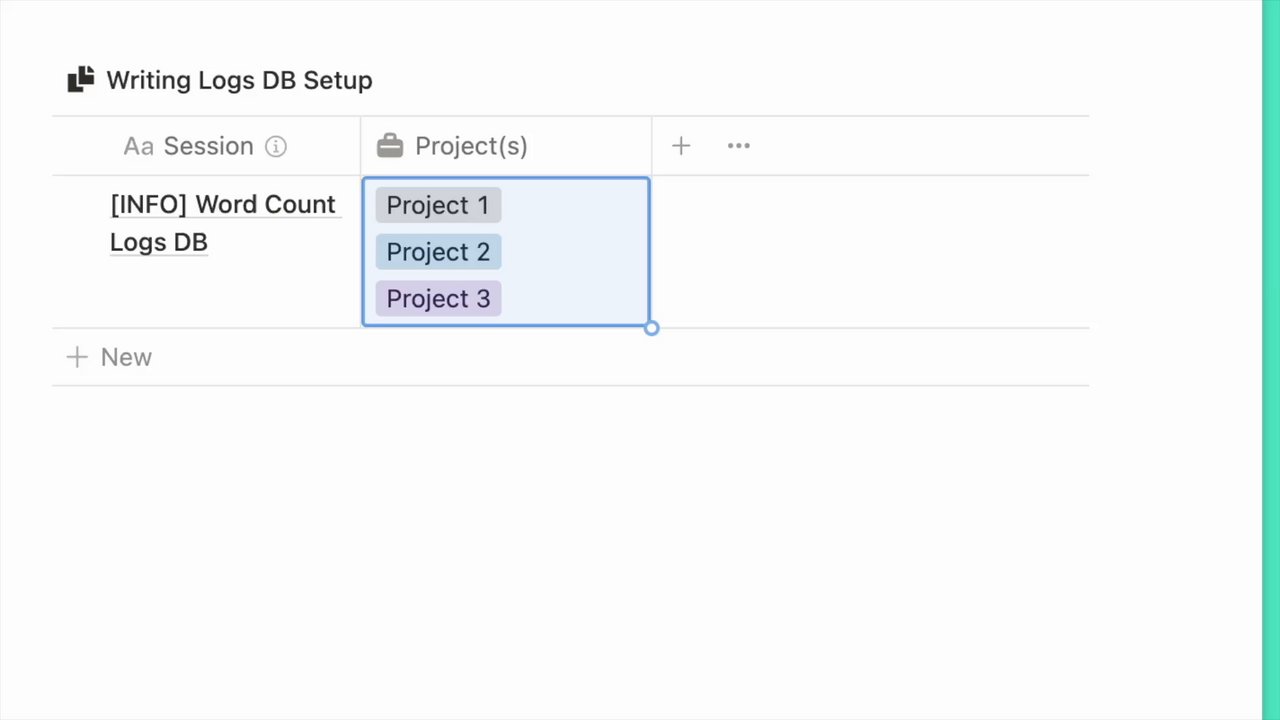Click the briefcase icon in Project(s) header

click(390, 146)
